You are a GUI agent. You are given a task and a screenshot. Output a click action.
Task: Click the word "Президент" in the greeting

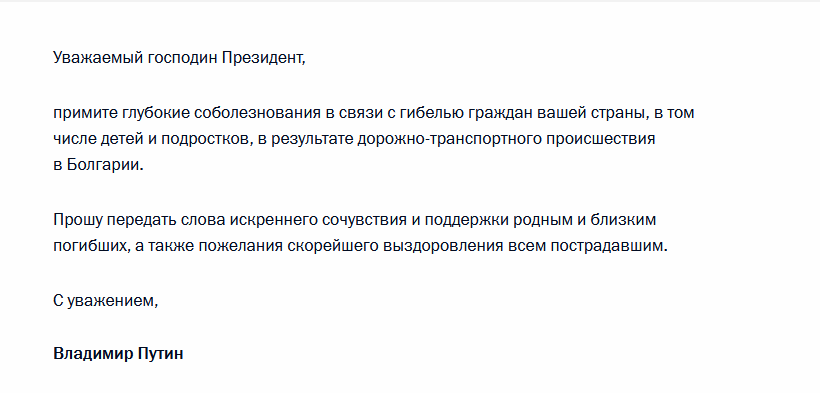263,58
